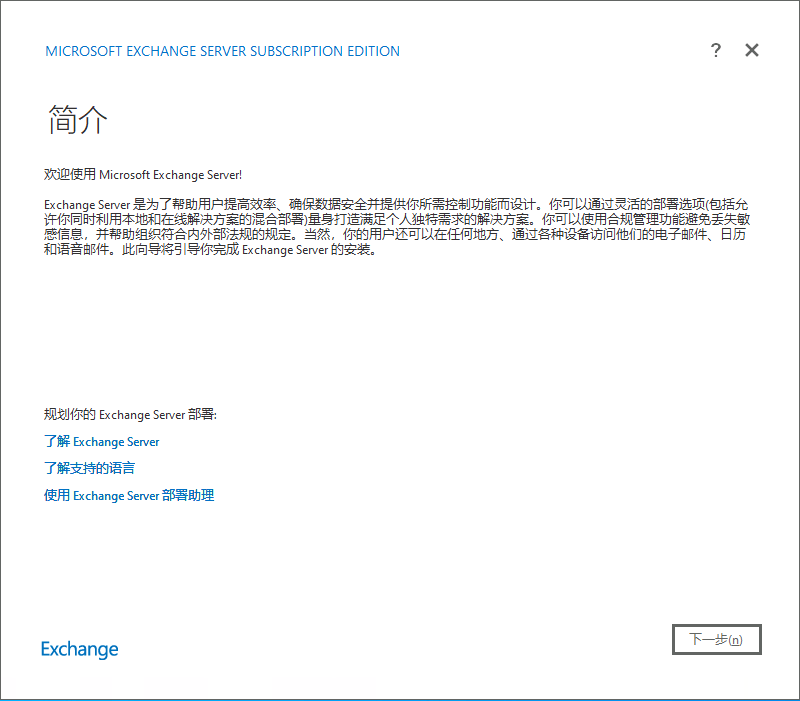
Task: Click the 简介 page heading
Action: pos(77,119)
